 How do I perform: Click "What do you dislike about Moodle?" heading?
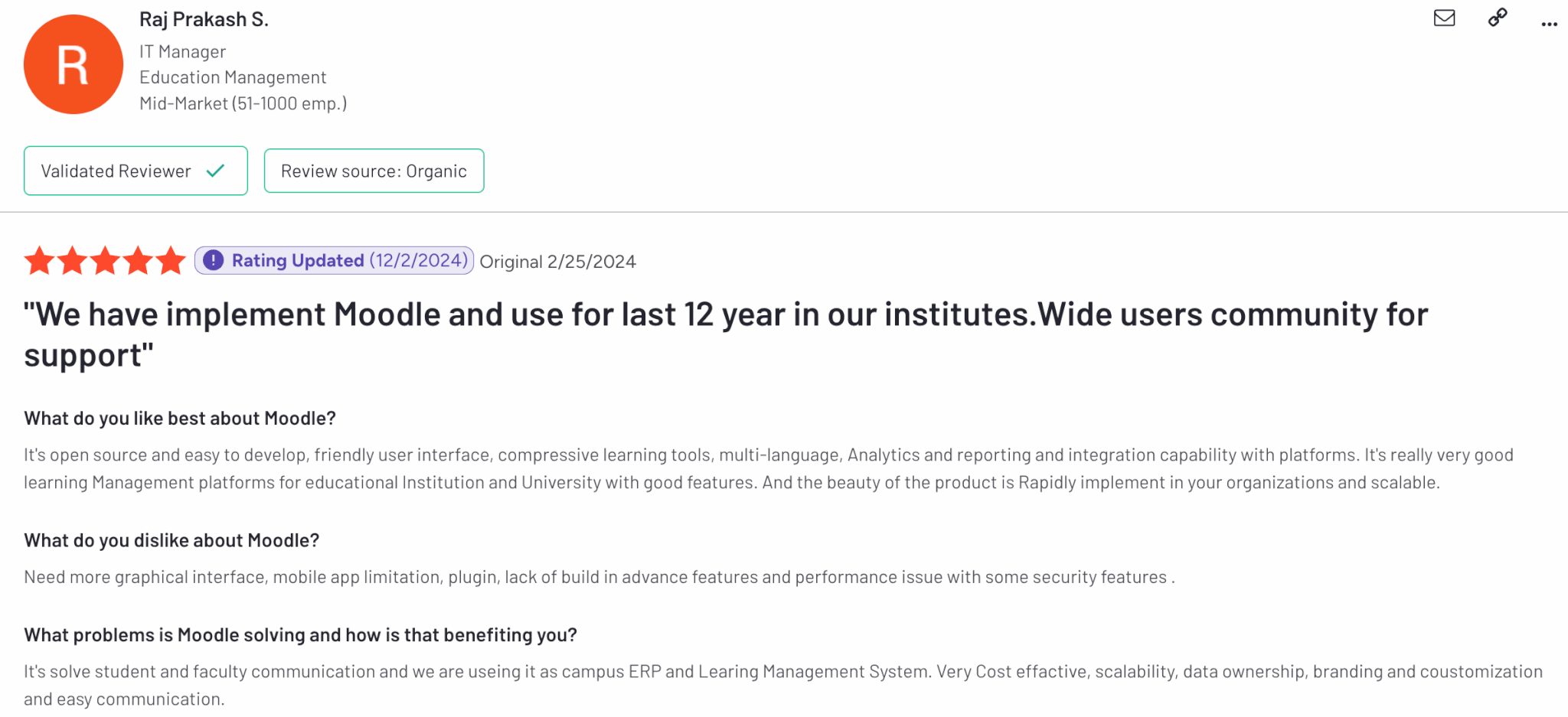[x=171, y=541]
